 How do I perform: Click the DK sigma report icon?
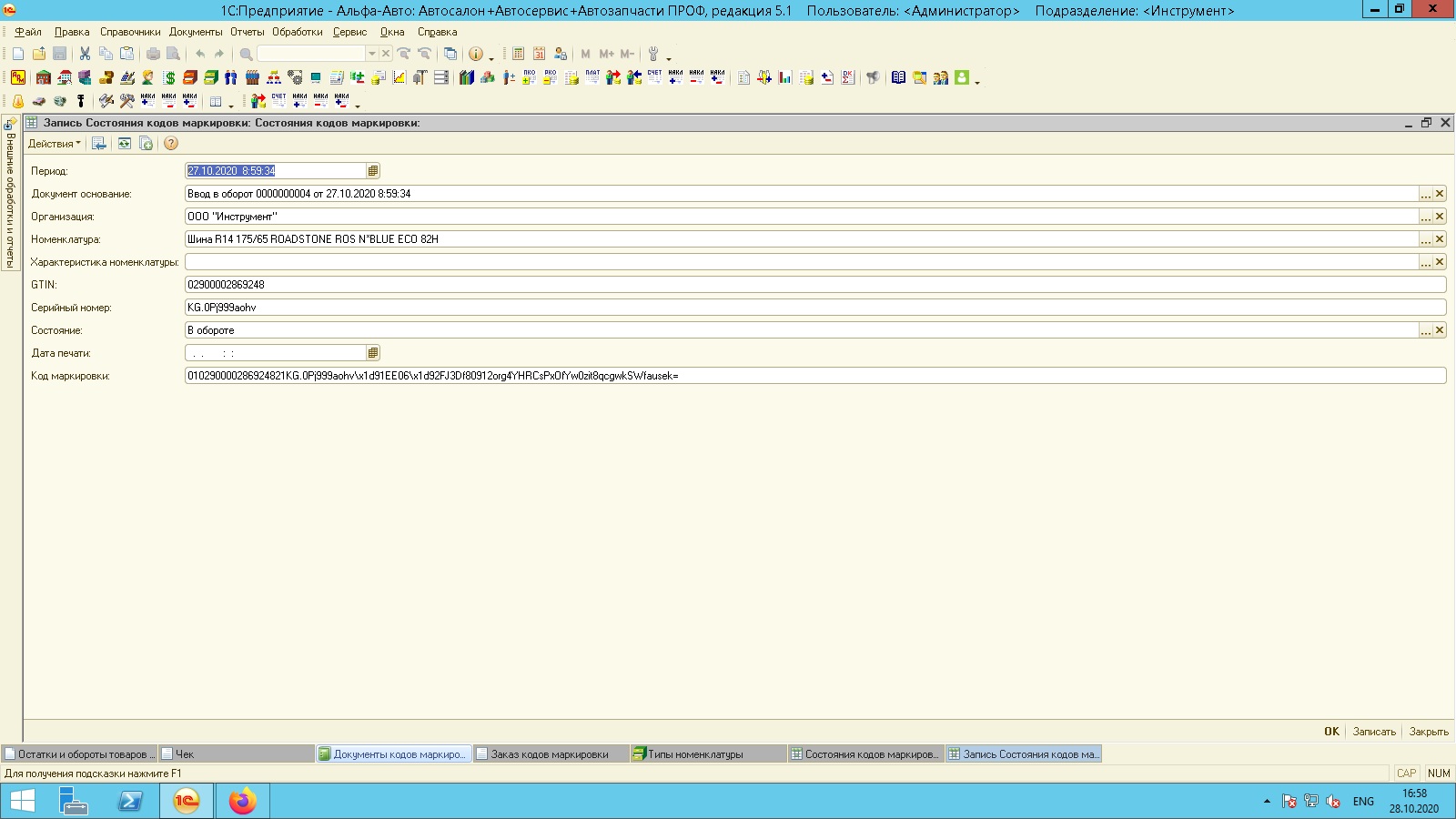click(848, 77)
